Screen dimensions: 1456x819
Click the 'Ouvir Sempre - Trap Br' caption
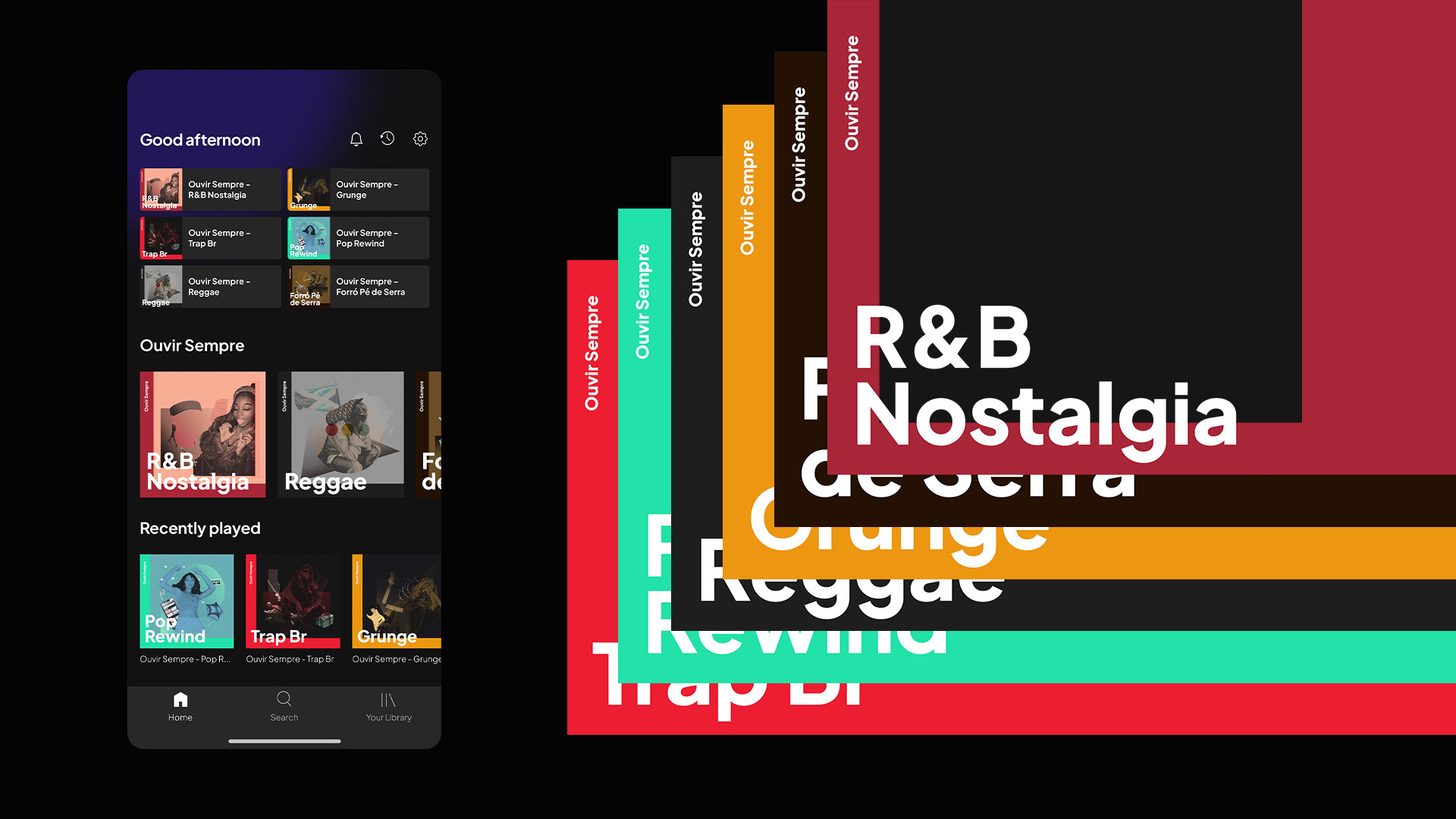click(x=290, y=659)
